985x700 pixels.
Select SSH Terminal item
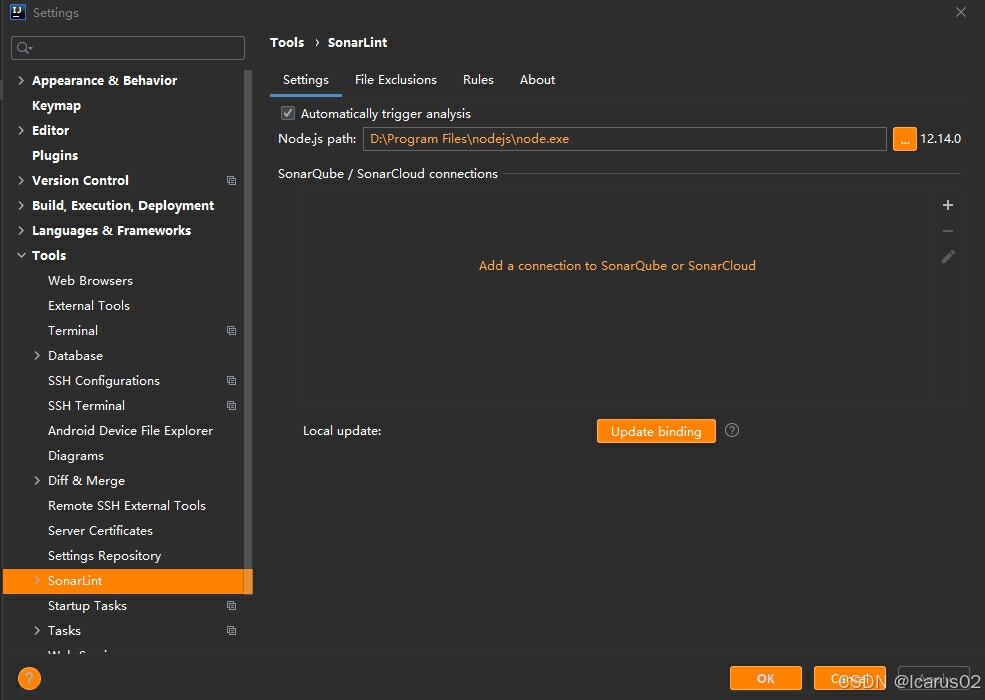86,406
